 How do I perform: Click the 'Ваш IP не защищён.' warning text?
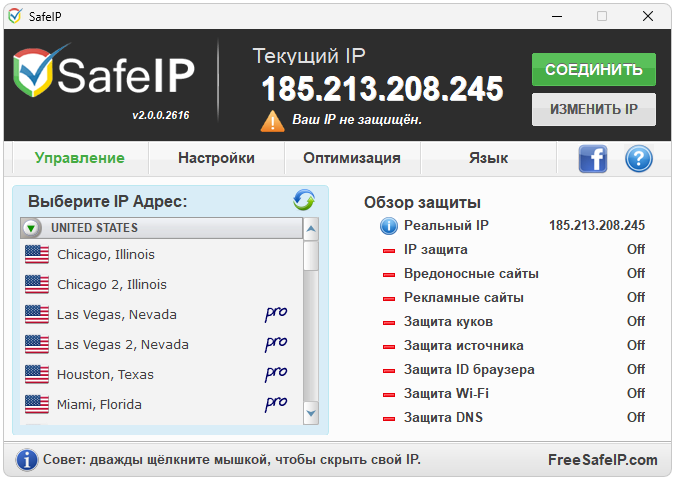(x=357, y=120)
